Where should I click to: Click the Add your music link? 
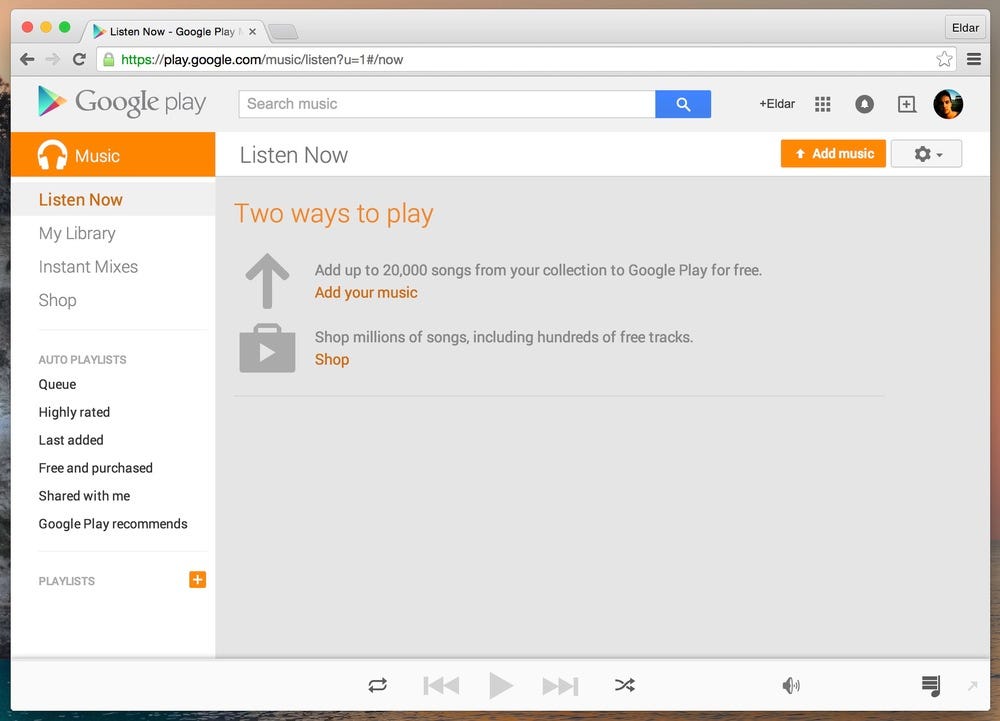pos(366,293)
